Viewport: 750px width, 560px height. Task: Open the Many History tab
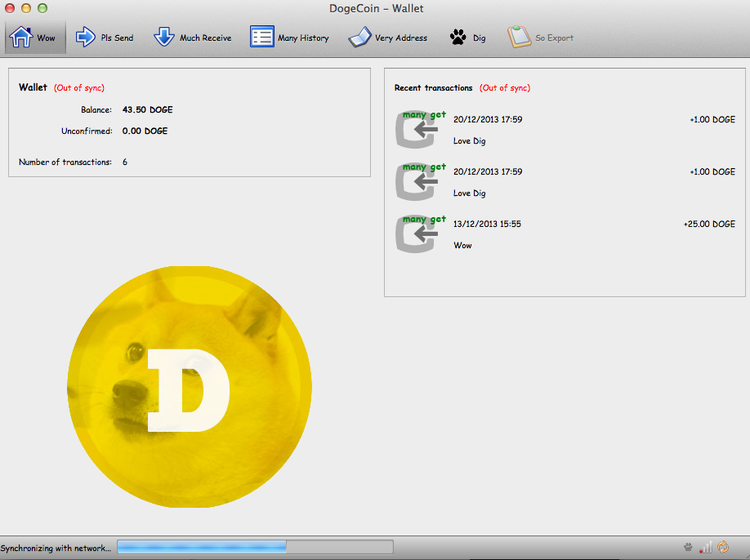tap(289, 37)
